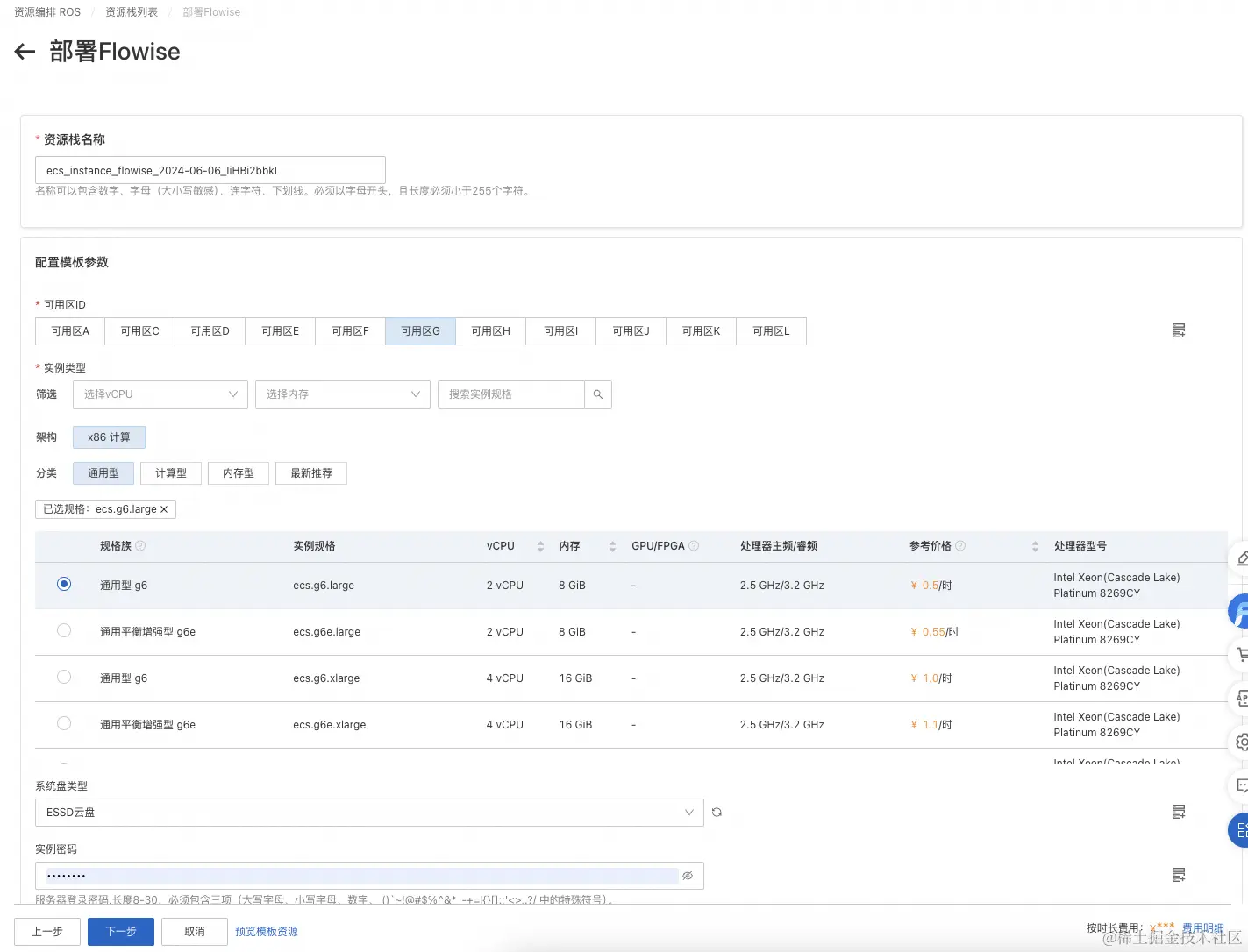Screen dimensions: 1248x952
Task: Open the shopping cart floating icon
Action: [x=1240, y=654]
